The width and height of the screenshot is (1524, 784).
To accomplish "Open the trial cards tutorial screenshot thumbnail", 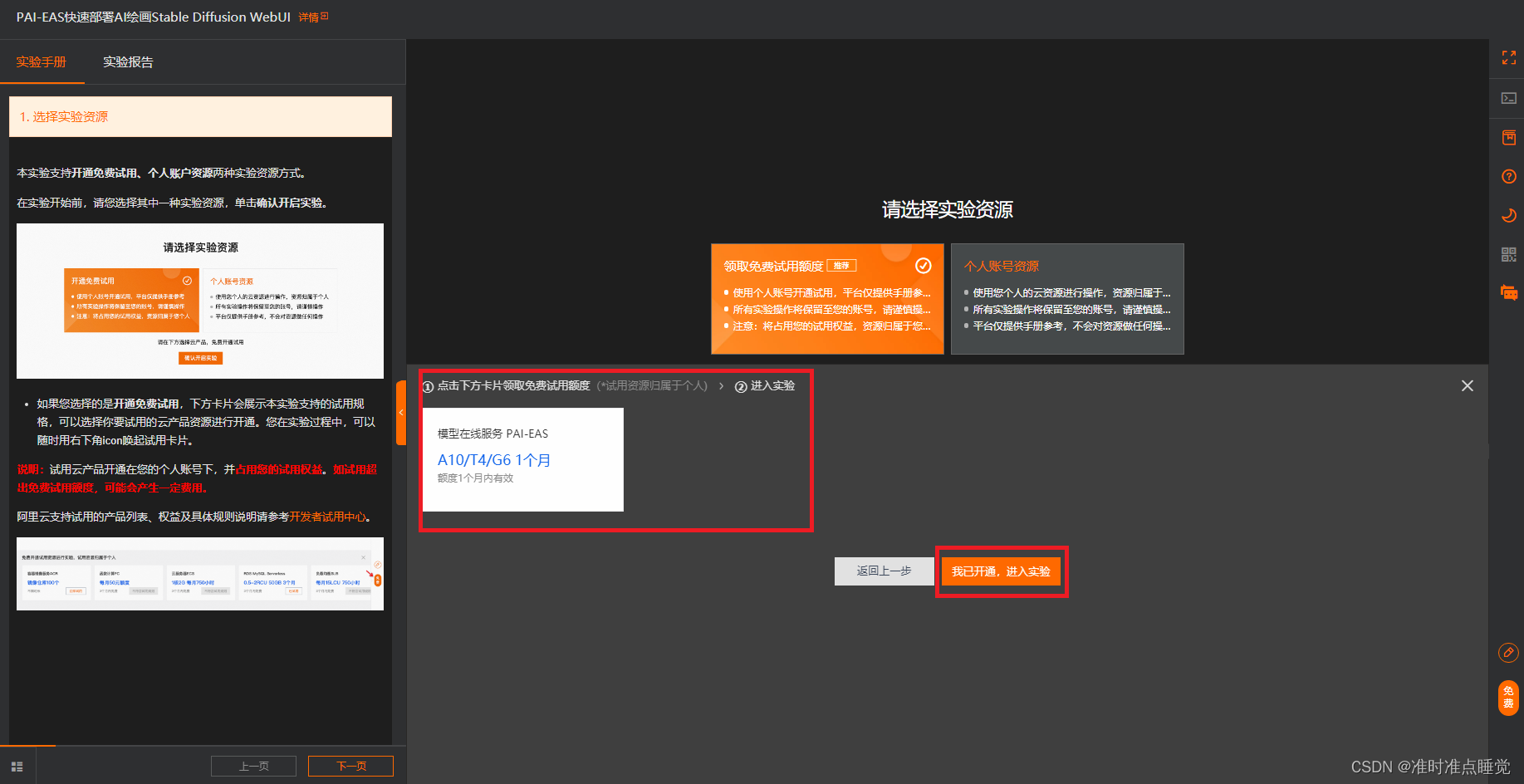I will point(200,574).
